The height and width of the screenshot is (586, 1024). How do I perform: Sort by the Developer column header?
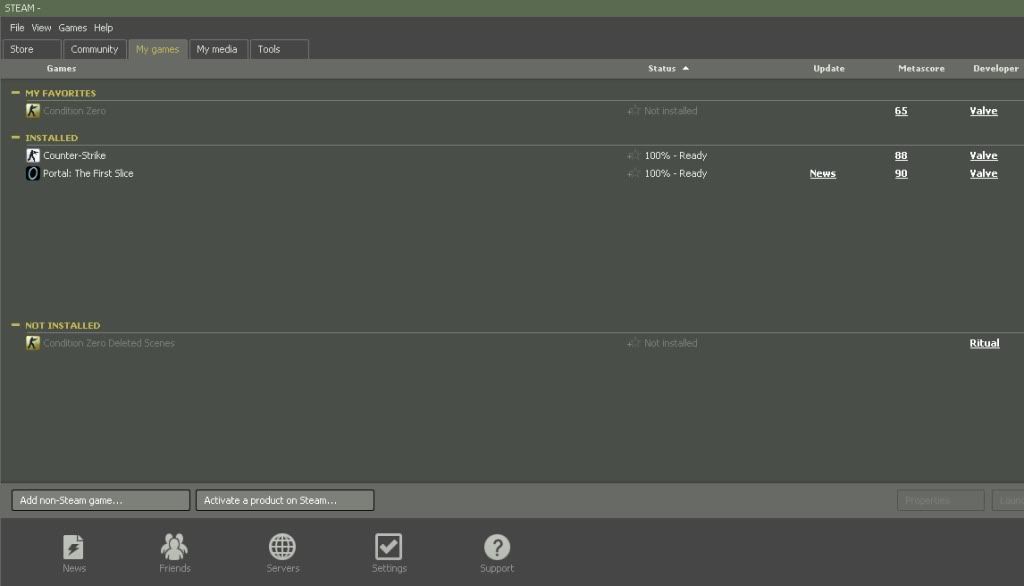pyautogui.click(x=995, y=68)
